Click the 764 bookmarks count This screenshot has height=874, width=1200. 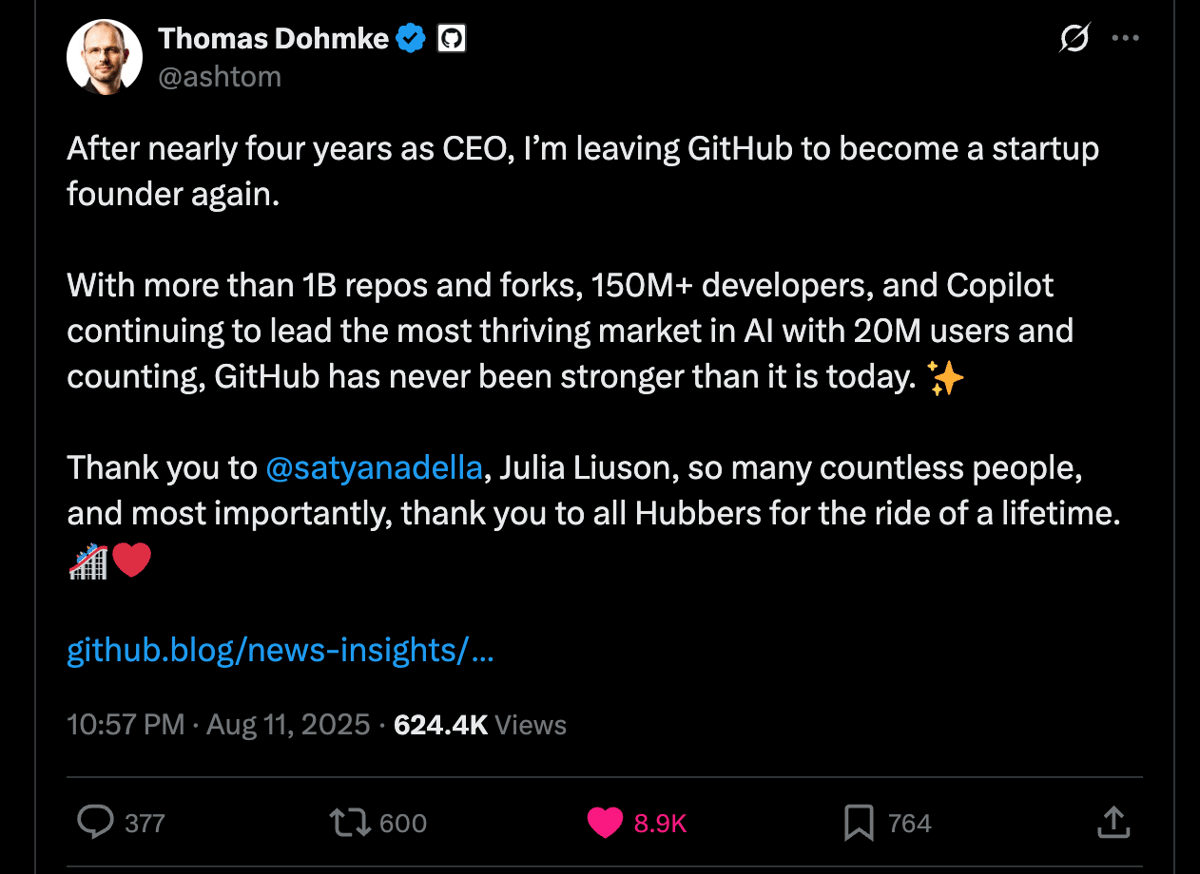pos(910,823)
